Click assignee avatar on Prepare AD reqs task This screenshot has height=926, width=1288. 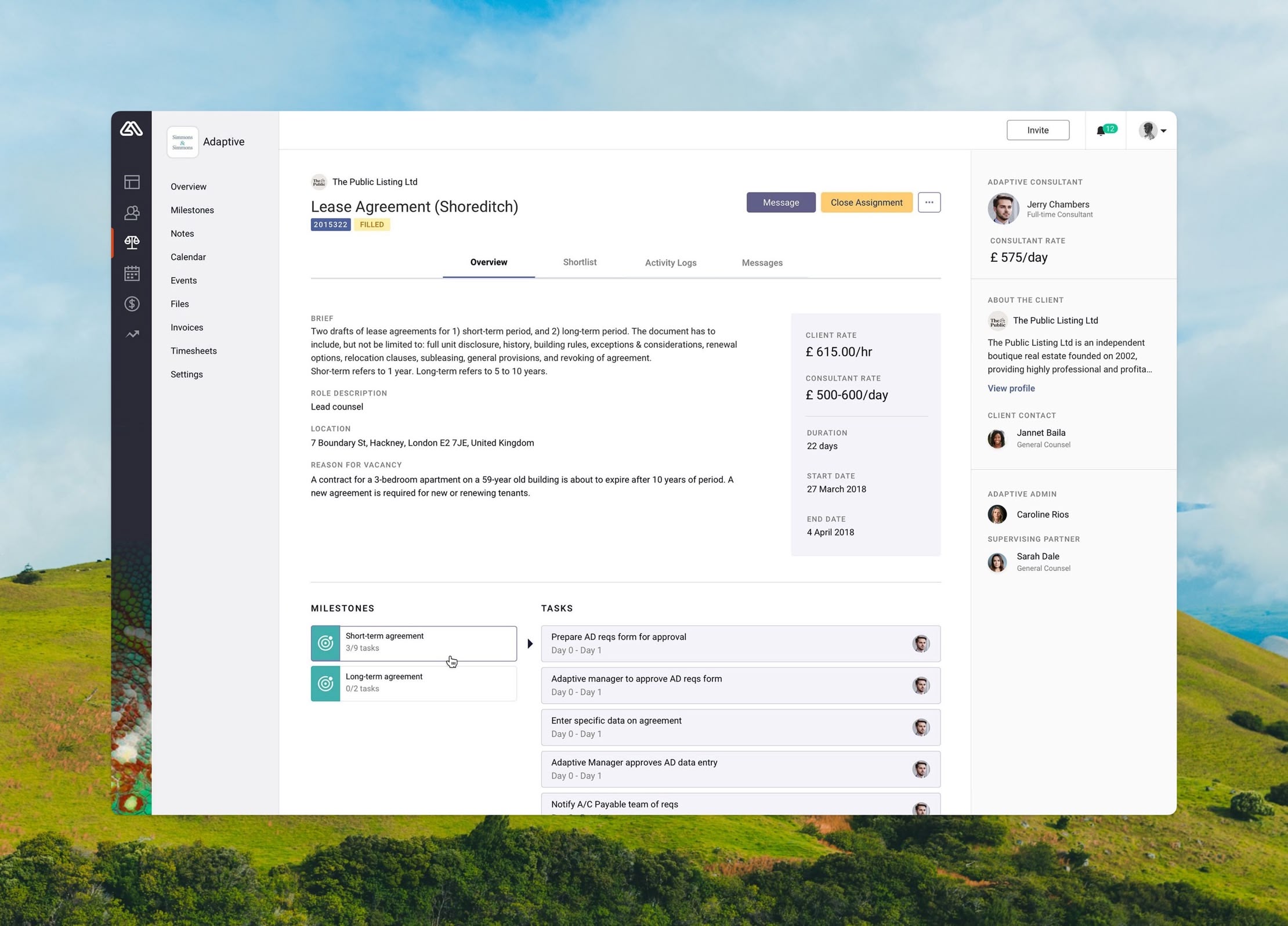coord(921,643)
